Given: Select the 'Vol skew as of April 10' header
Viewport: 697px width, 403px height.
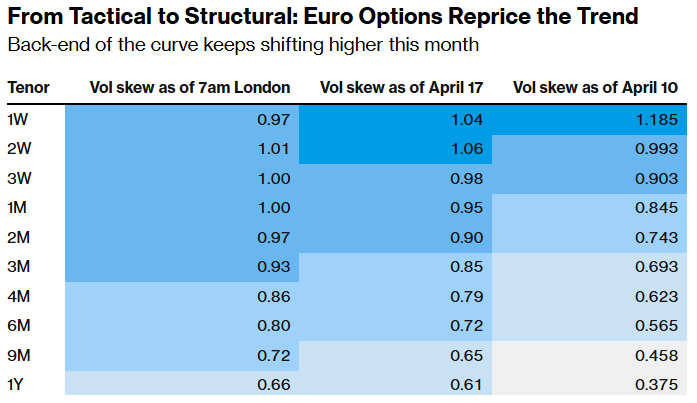Looking at the screenshot, I should pyautogui.click(x=595, y=88).
